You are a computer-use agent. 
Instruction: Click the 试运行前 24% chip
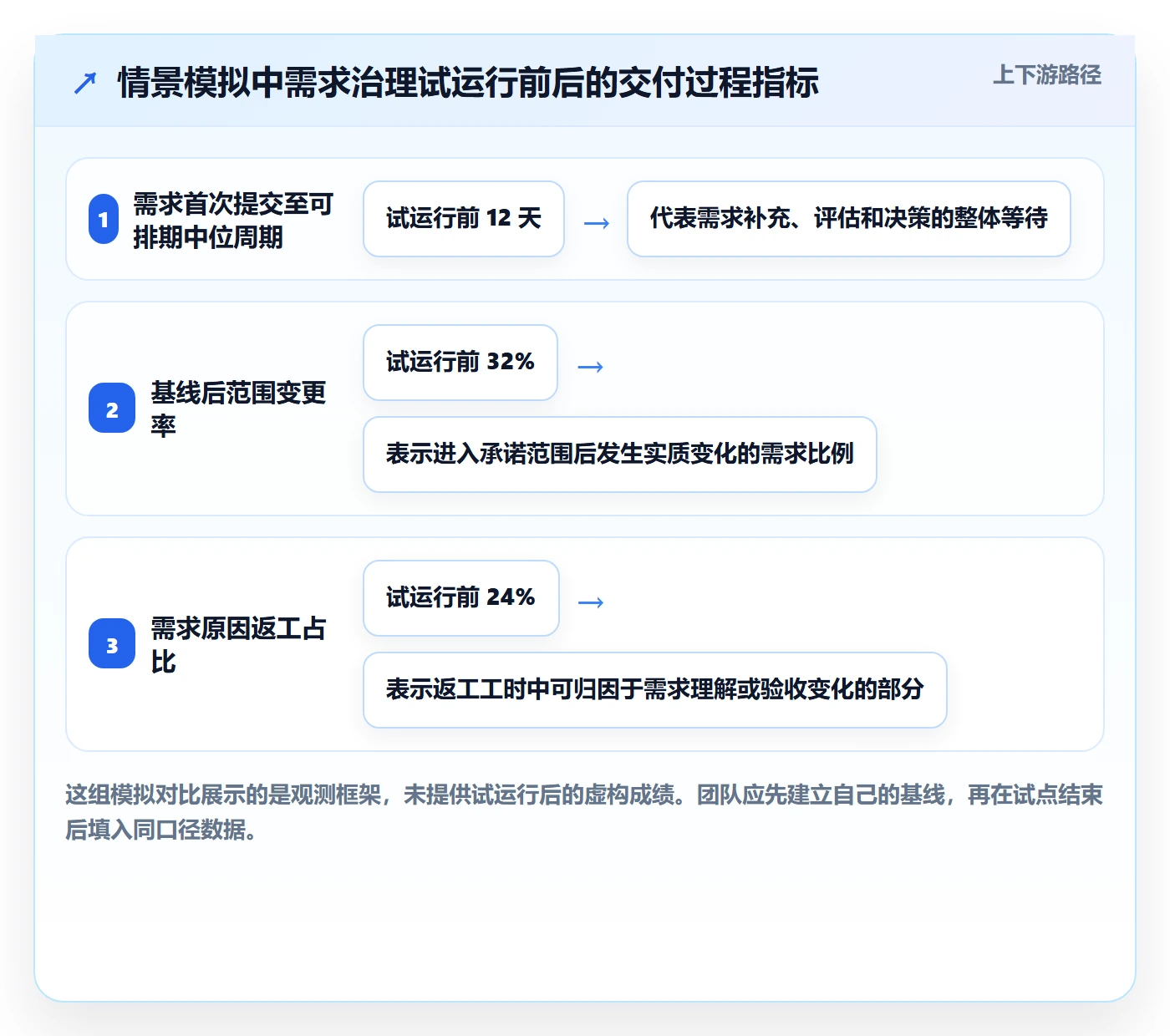[461, 598]
